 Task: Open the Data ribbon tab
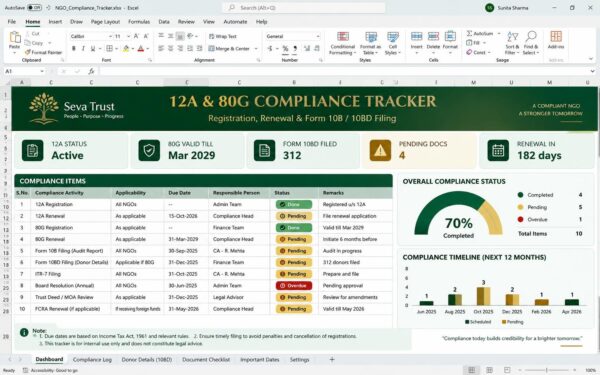coord(164,22)
